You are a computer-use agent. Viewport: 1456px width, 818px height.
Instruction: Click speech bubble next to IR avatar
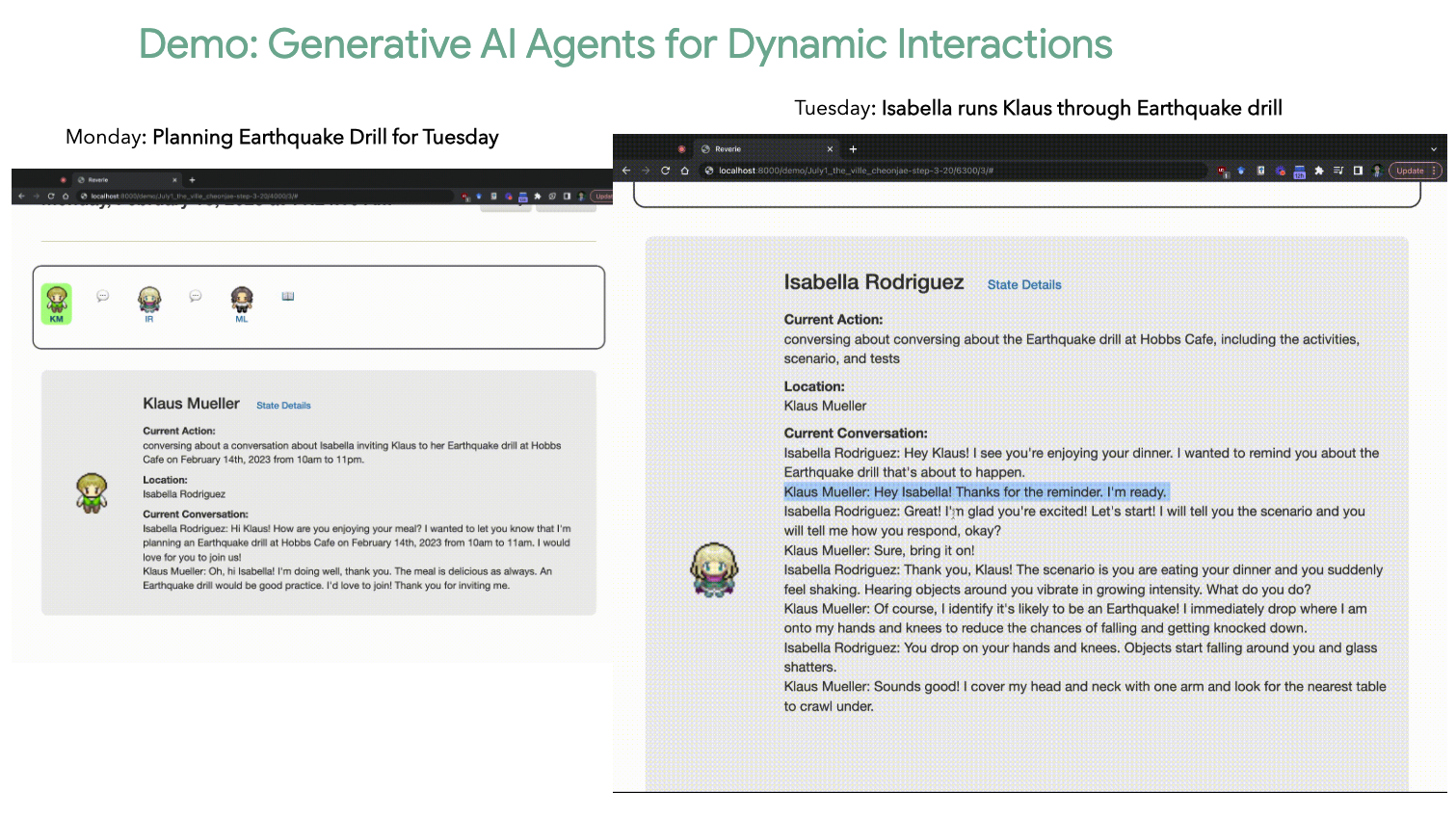196,296
